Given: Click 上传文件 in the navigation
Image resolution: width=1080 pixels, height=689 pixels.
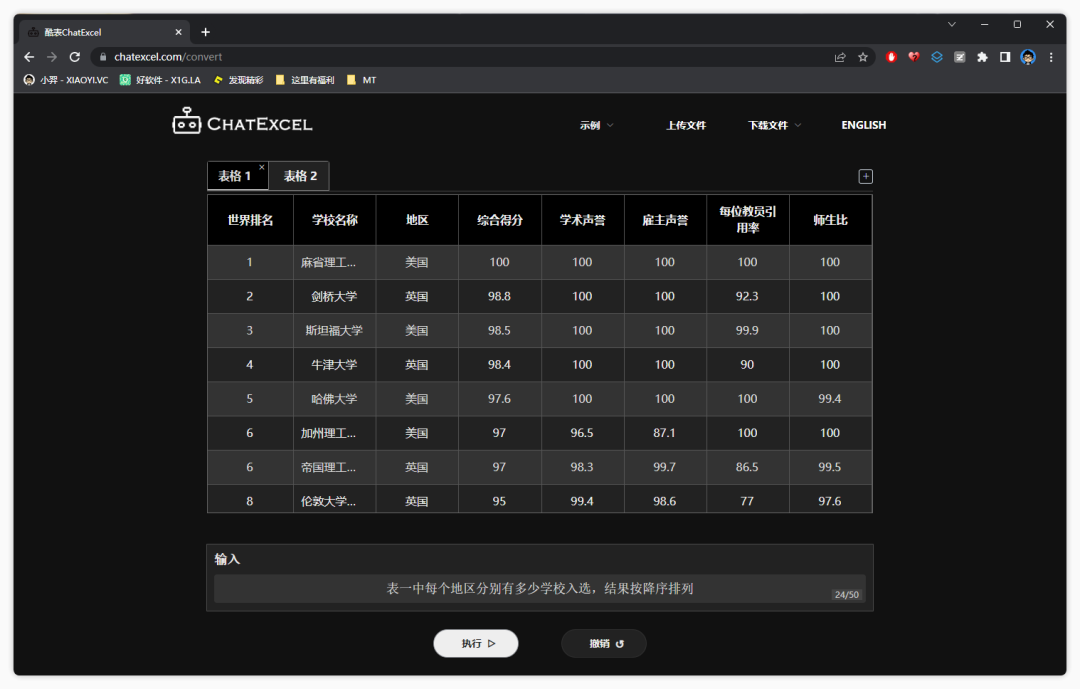Looking at the screenshot, I should click(686, 125).
